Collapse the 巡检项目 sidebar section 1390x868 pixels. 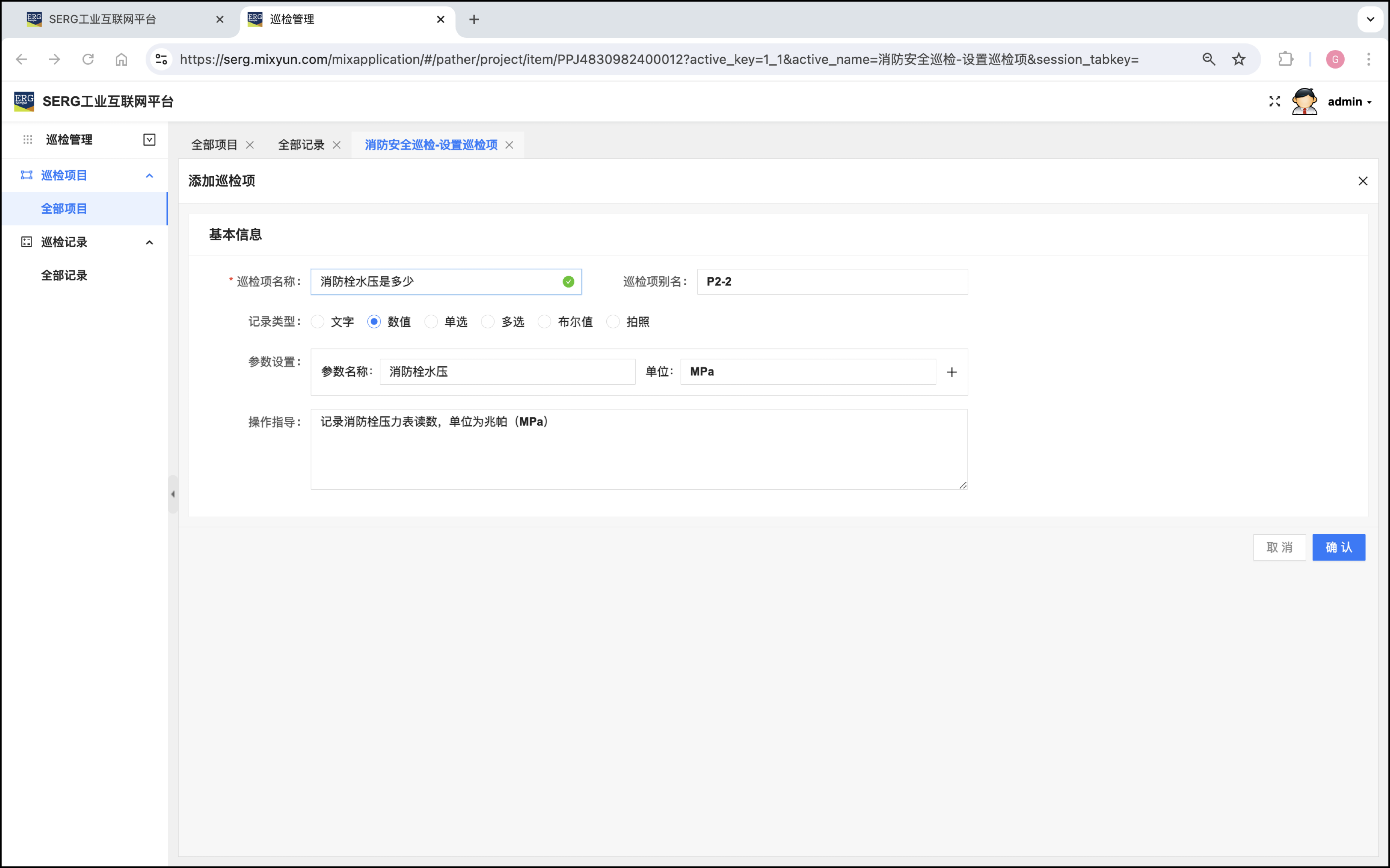click(x=149, y=176)
